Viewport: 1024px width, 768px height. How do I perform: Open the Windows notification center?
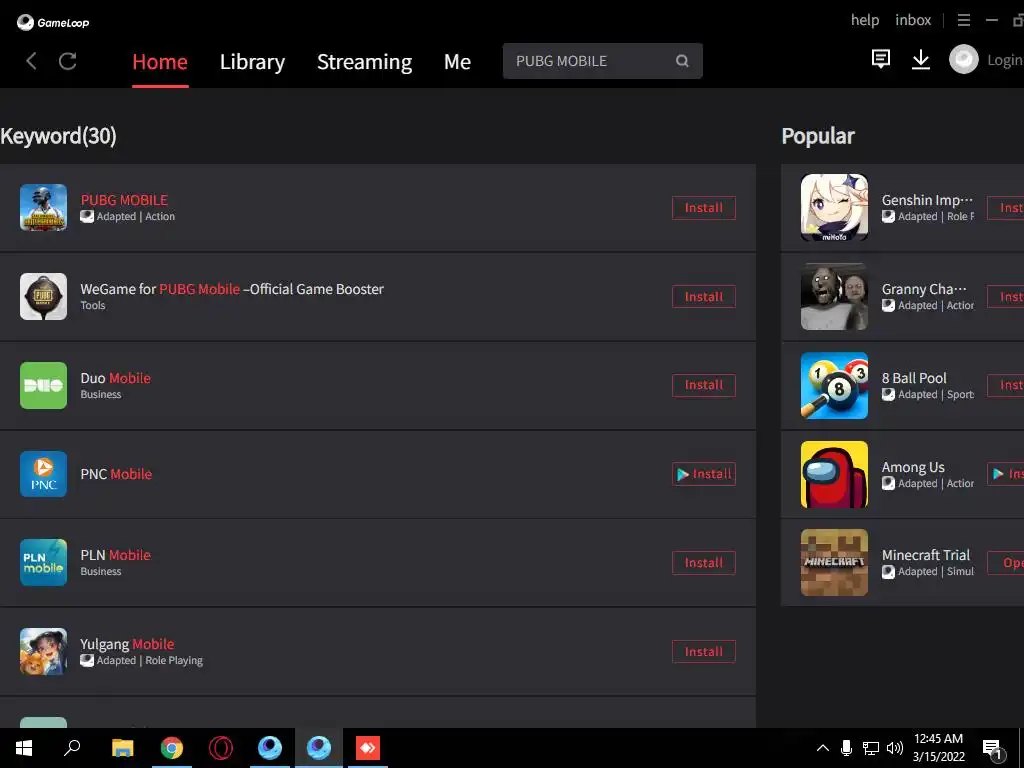[x=992, y=749]
